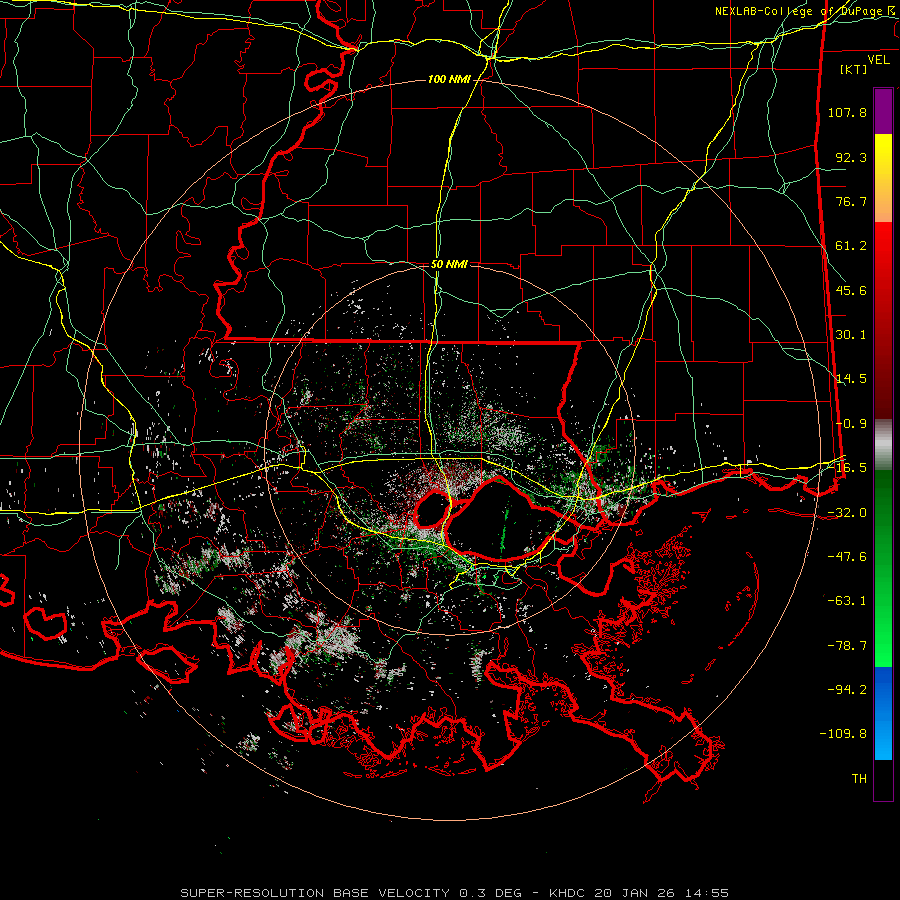Click the 14.5 legend value
900x900 pixels.
(x=851, y=379)
